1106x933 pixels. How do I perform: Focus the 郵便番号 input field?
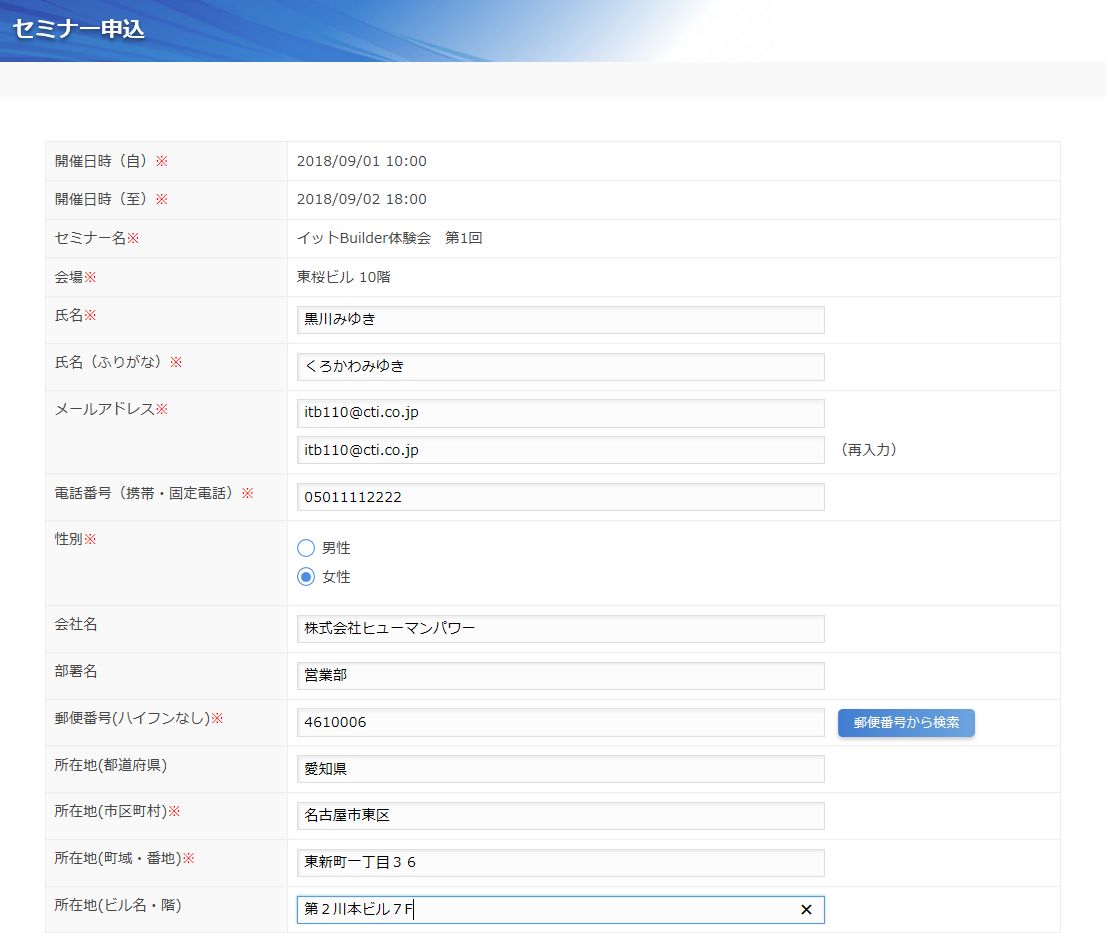[560, 722]
